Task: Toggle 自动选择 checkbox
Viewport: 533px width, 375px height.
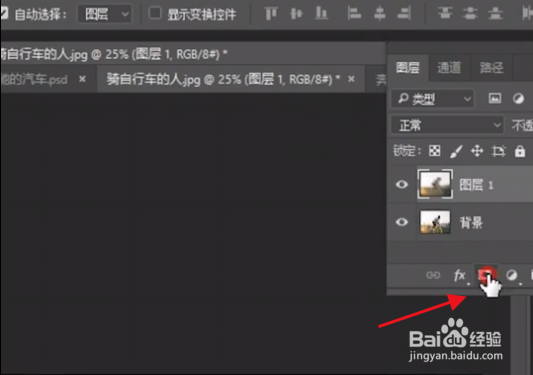Action: click(x=4, y=14)
